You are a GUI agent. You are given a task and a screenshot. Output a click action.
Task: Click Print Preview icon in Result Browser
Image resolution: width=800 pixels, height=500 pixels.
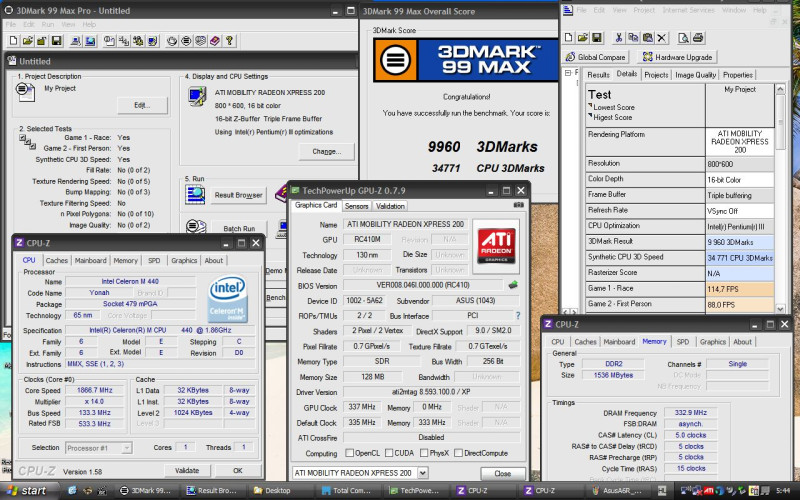684,37
